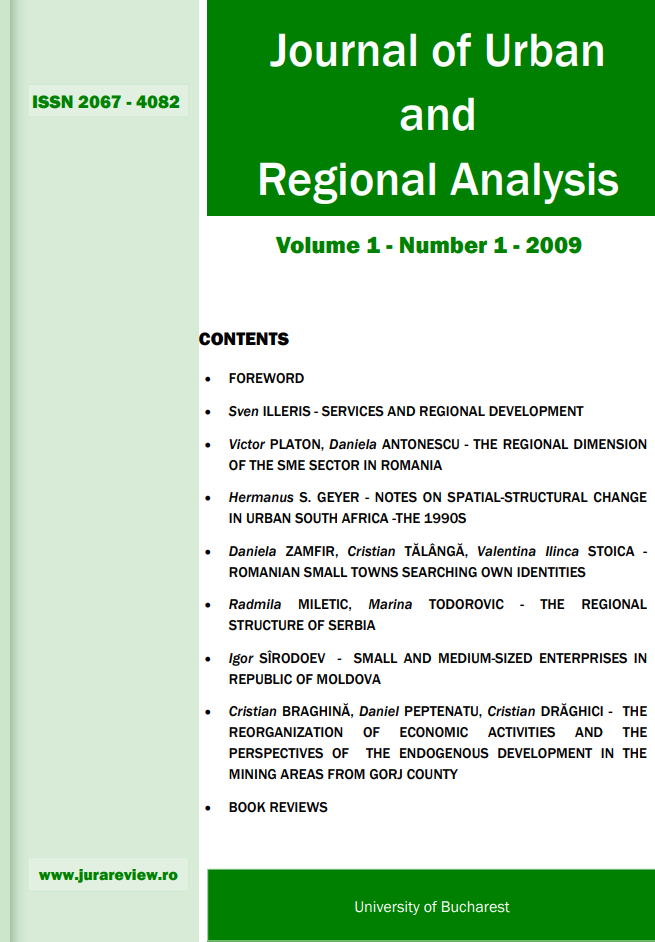Open the BOOK REVIEWS entry
The width and height of the screenshot is (655, 942).
278,807
